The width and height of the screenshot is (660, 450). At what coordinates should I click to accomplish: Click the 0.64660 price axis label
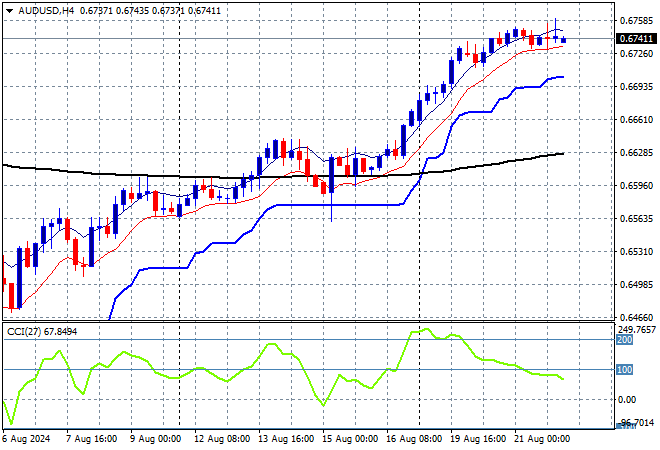coord(637,317)
